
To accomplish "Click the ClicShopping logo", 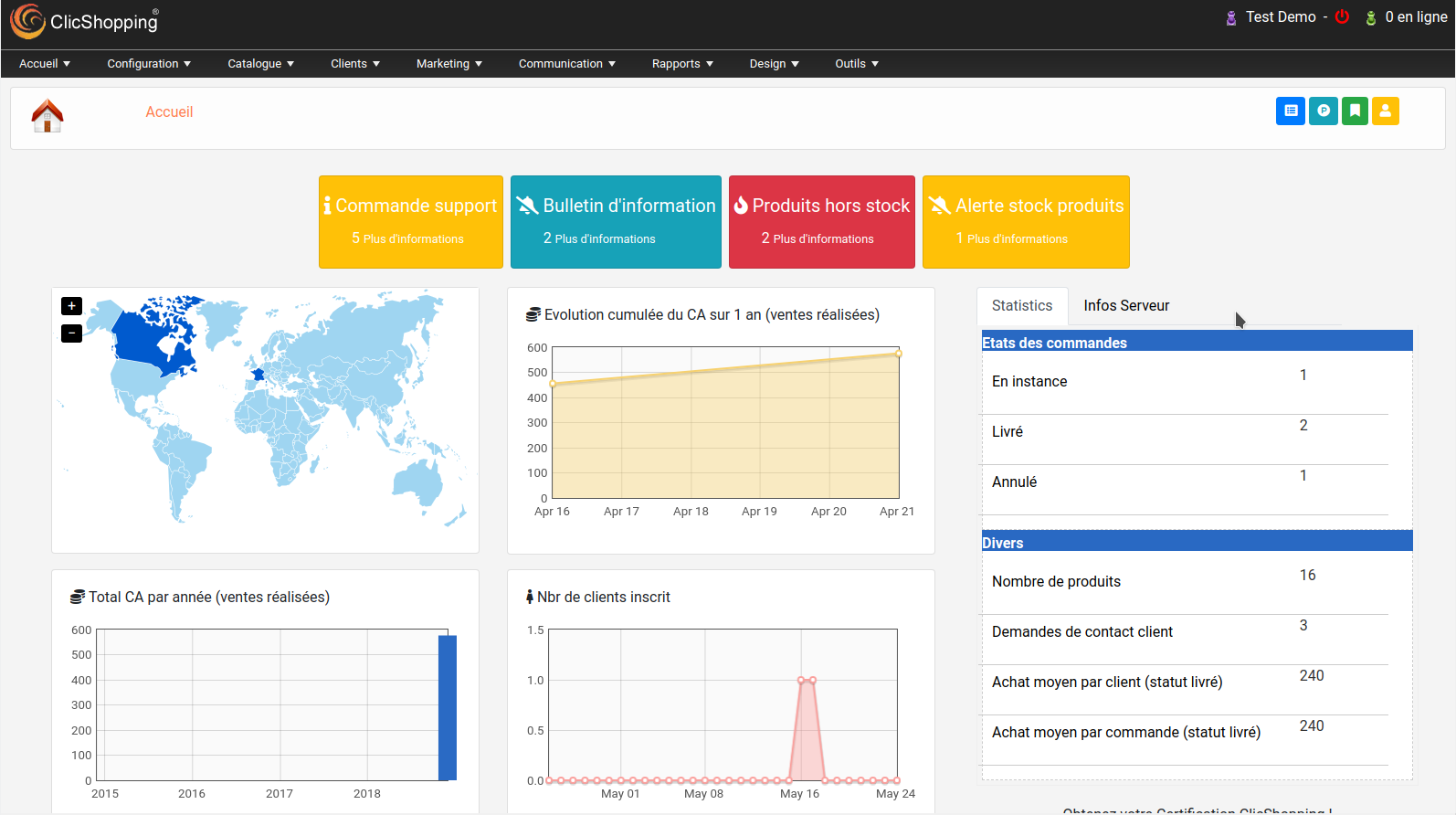I will [x=84, y=21].
